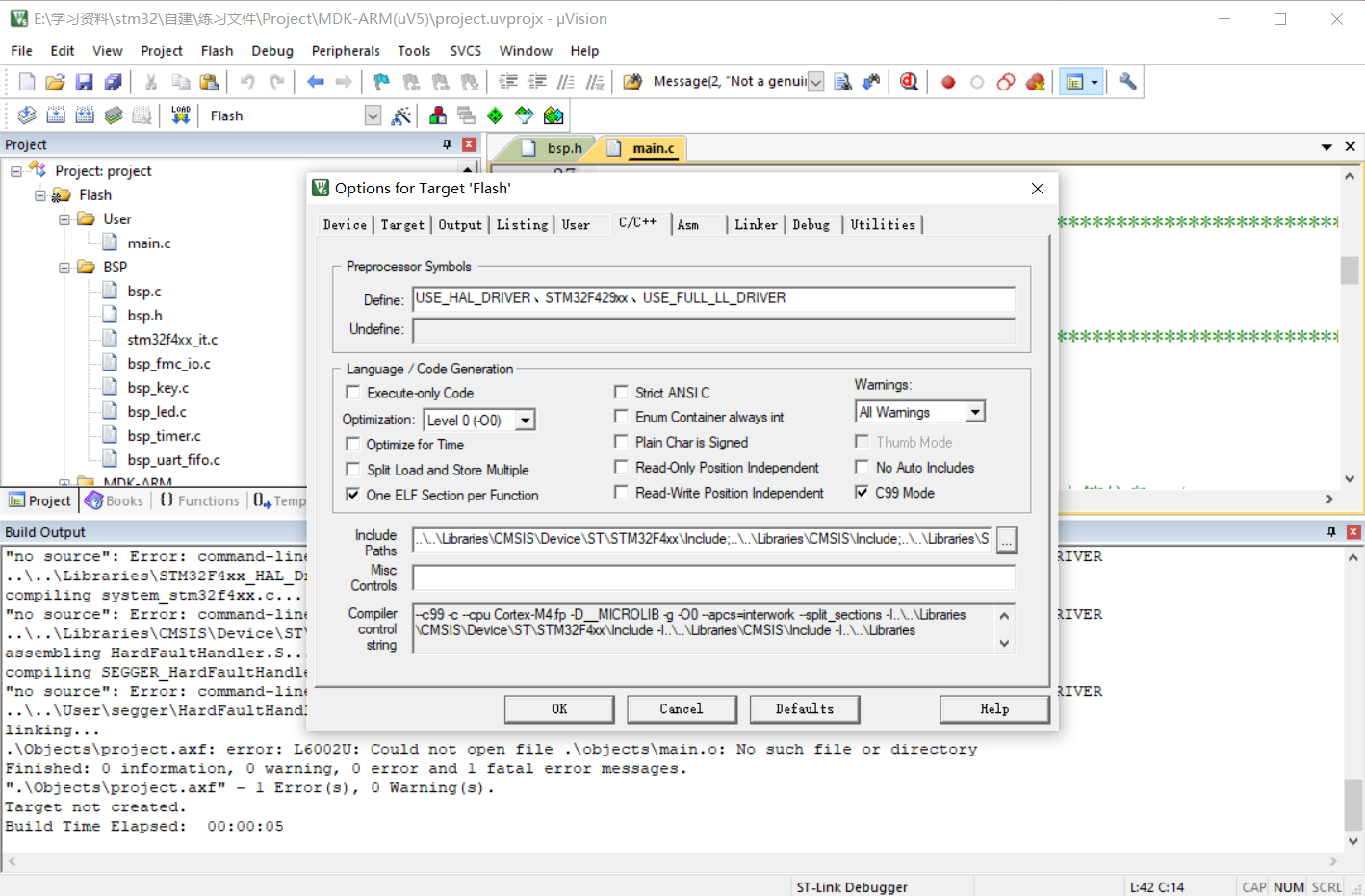Insert a bookmark with the flag icon

[x=382, y=82]
